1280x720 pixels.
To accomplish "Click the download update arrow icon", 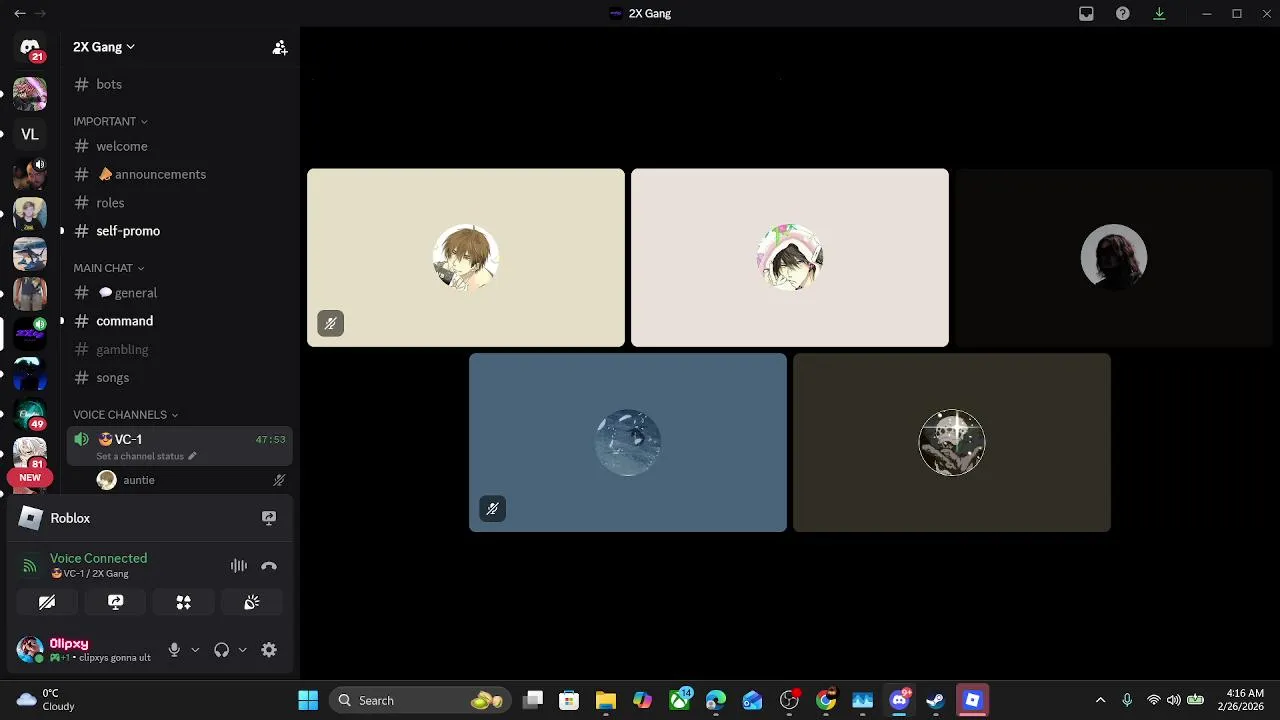I will click(1159, 14).
